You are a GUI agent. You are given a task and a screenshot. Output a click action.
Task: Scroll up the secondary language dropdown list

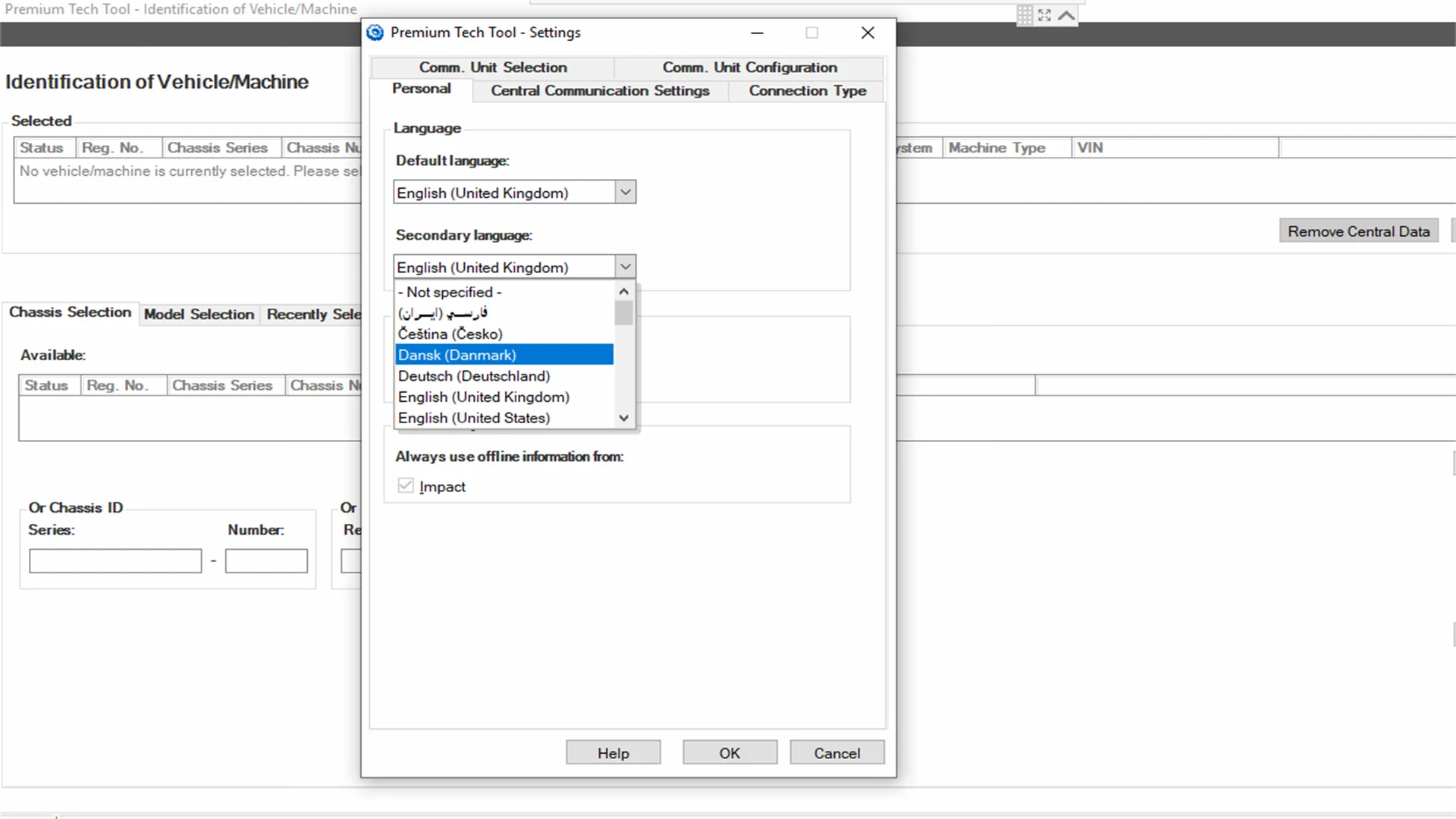tap(624, 291)
